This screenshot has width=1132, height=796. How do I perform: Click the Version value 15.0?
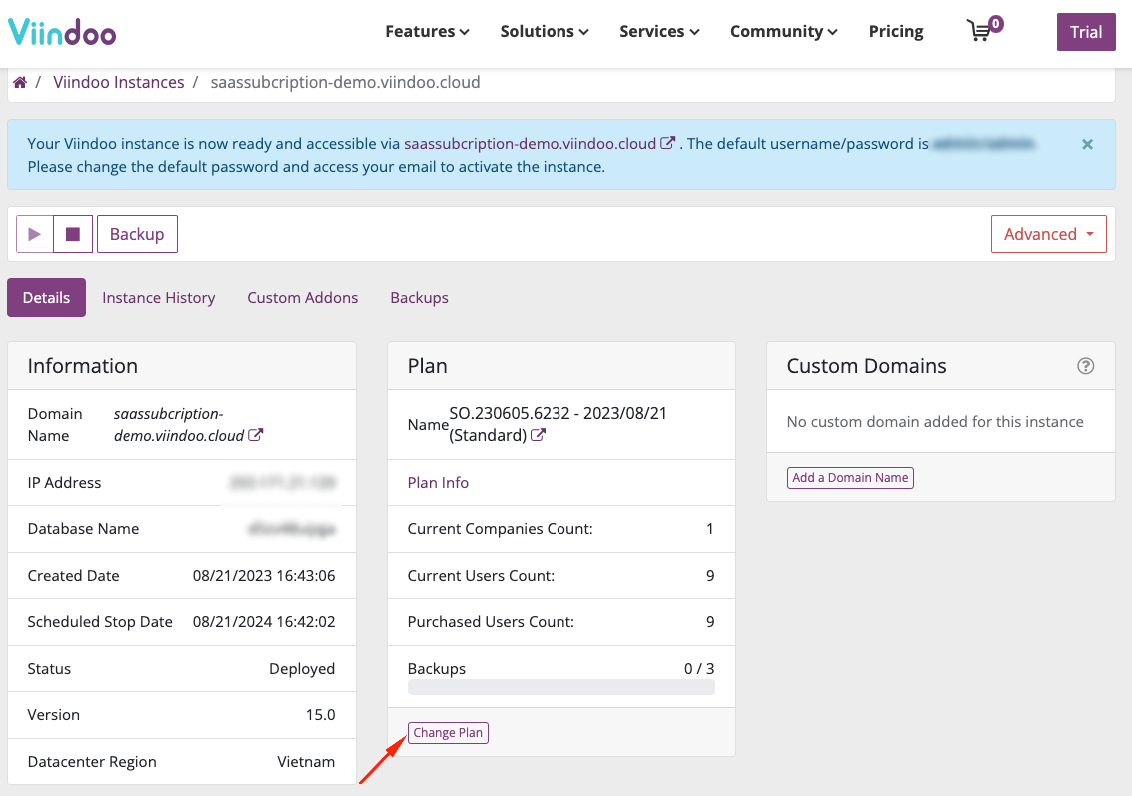pyautogui.click(x=321, y=715)
